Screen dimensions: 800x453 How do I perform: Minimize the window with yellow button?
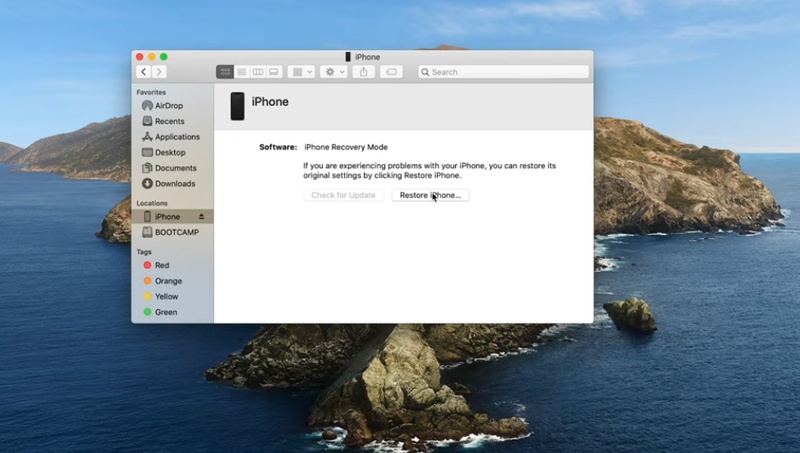[x=152, y=57]
